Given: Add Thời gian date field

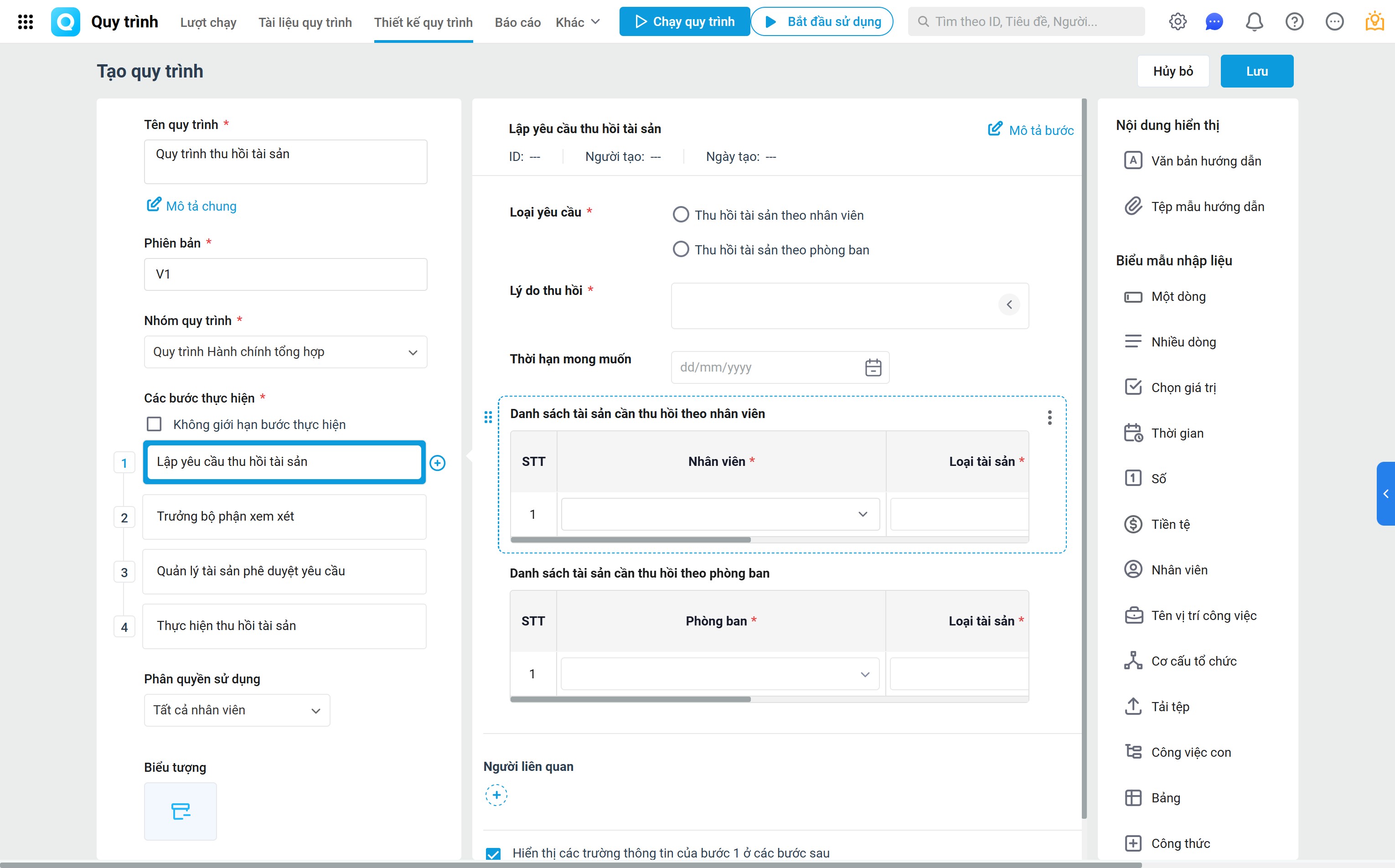Looking at the screenshot, I should pyautogui.click(x=1163, y=434).
